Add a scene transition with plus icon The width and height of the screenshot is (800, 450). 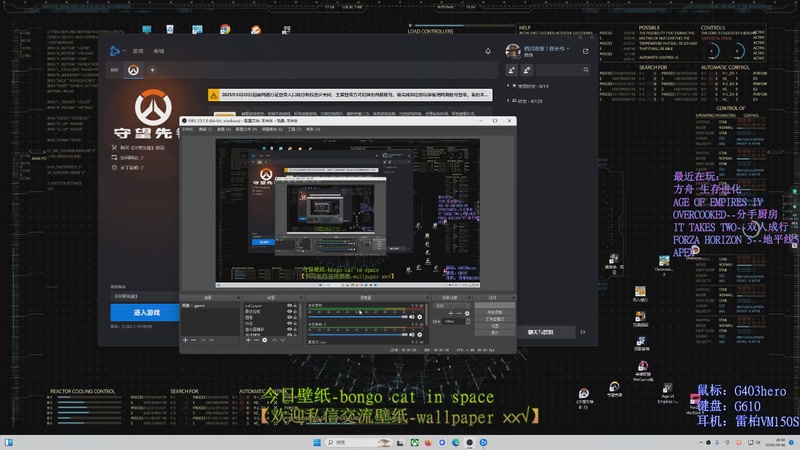pos(451,314)
